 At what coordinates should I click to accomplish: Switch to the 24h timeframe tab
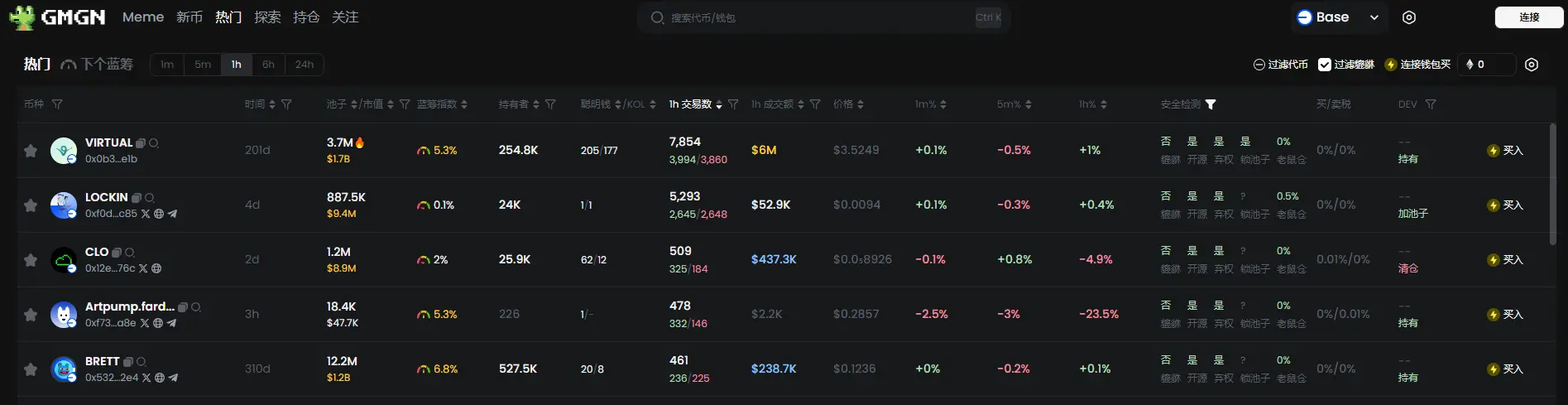pos(304,65)
